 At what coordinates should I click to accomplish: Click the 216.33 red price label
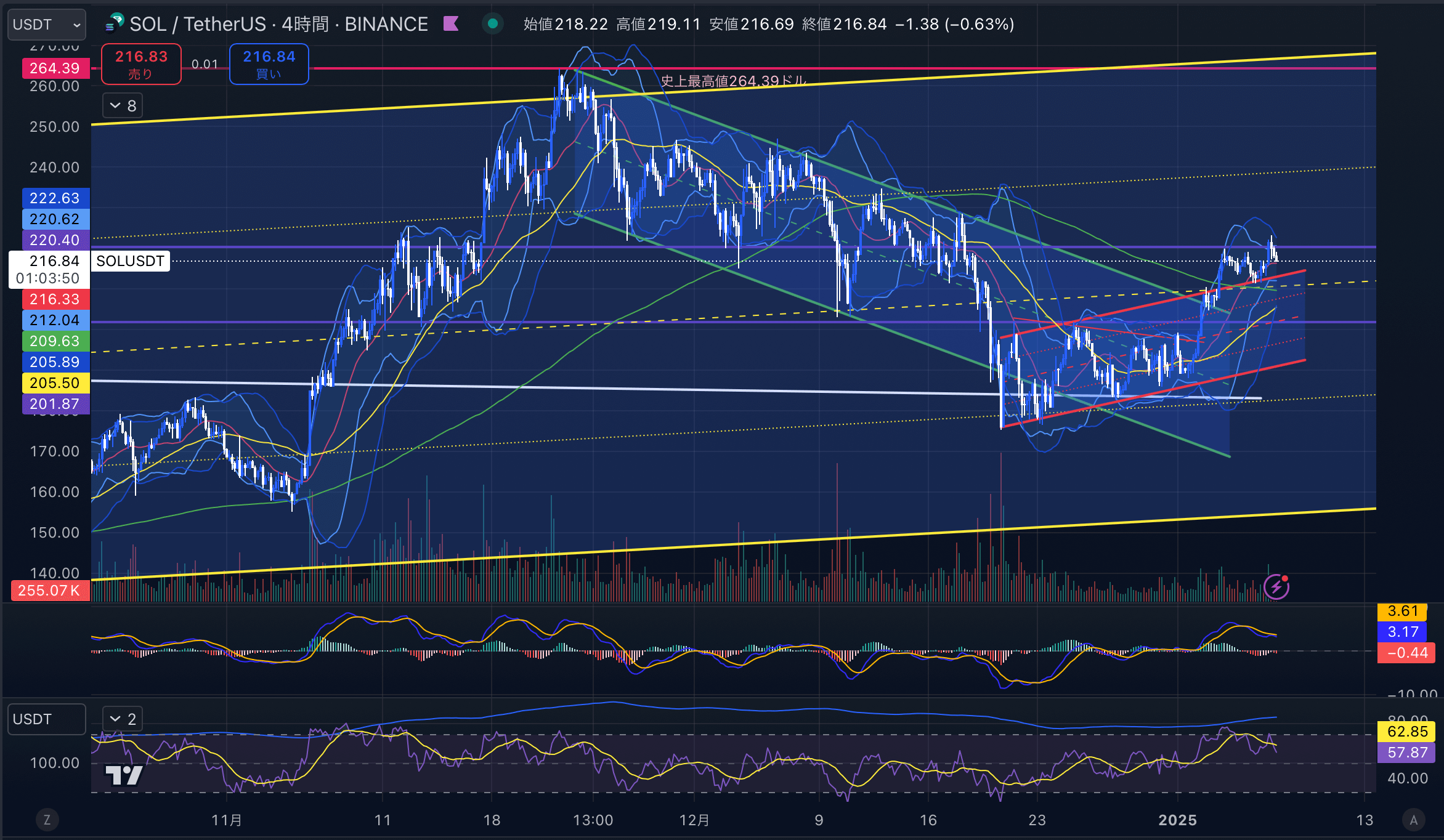[55, 299]
